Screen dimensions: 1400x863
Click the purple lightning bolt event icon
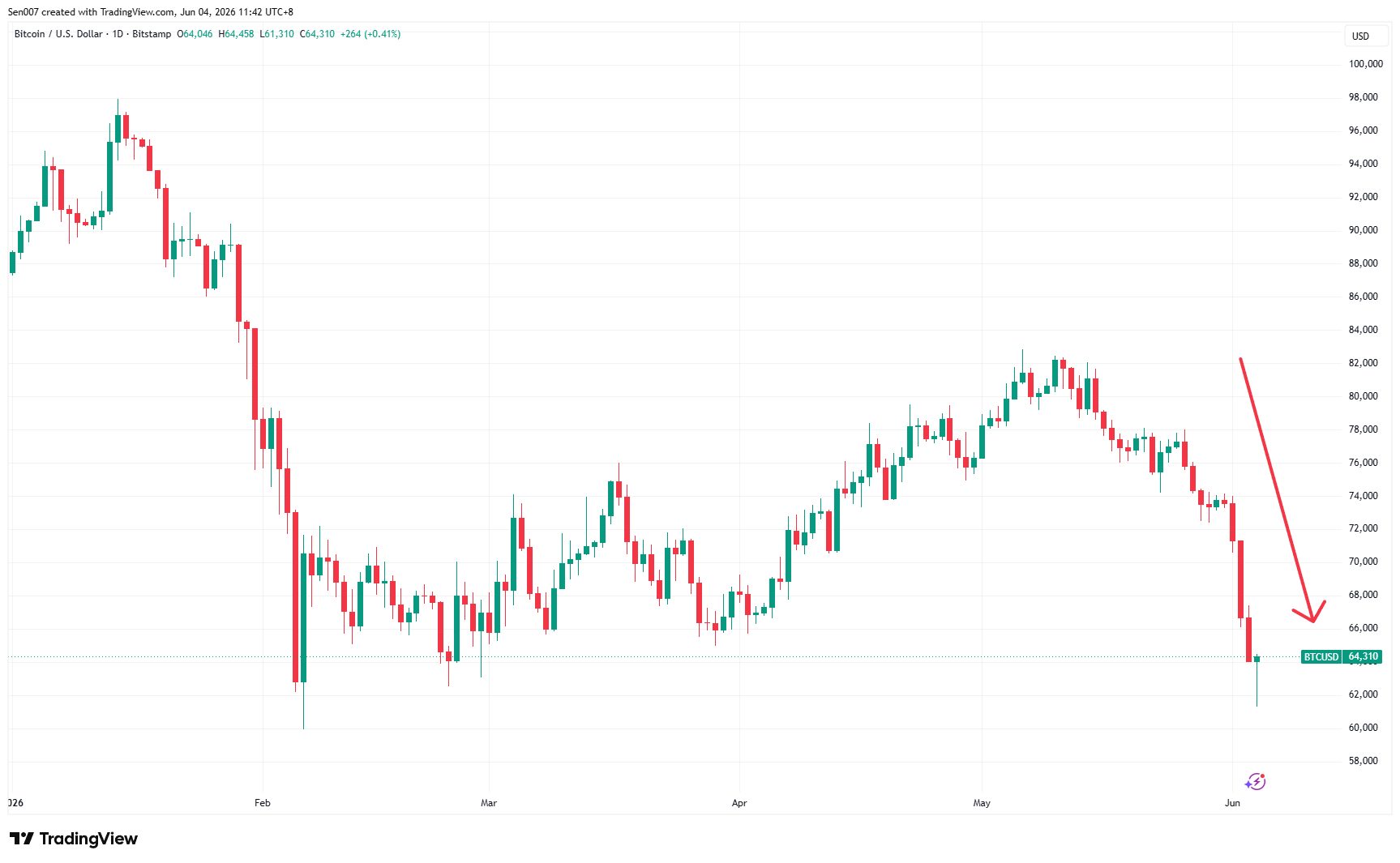click(1256, 781)
